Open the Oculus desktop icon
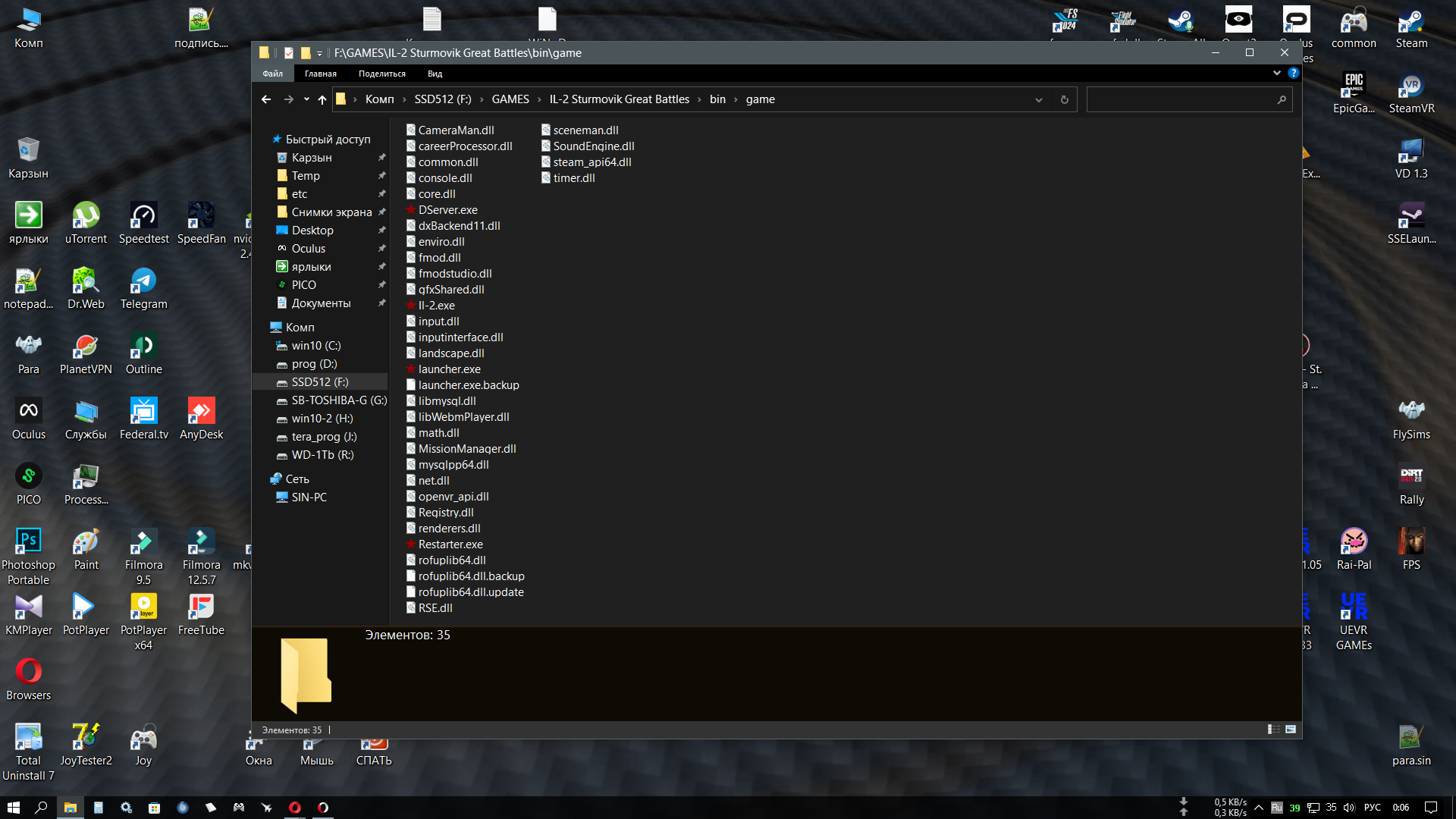The height and width of the screenshot is (819, 1456). point(28,419)
